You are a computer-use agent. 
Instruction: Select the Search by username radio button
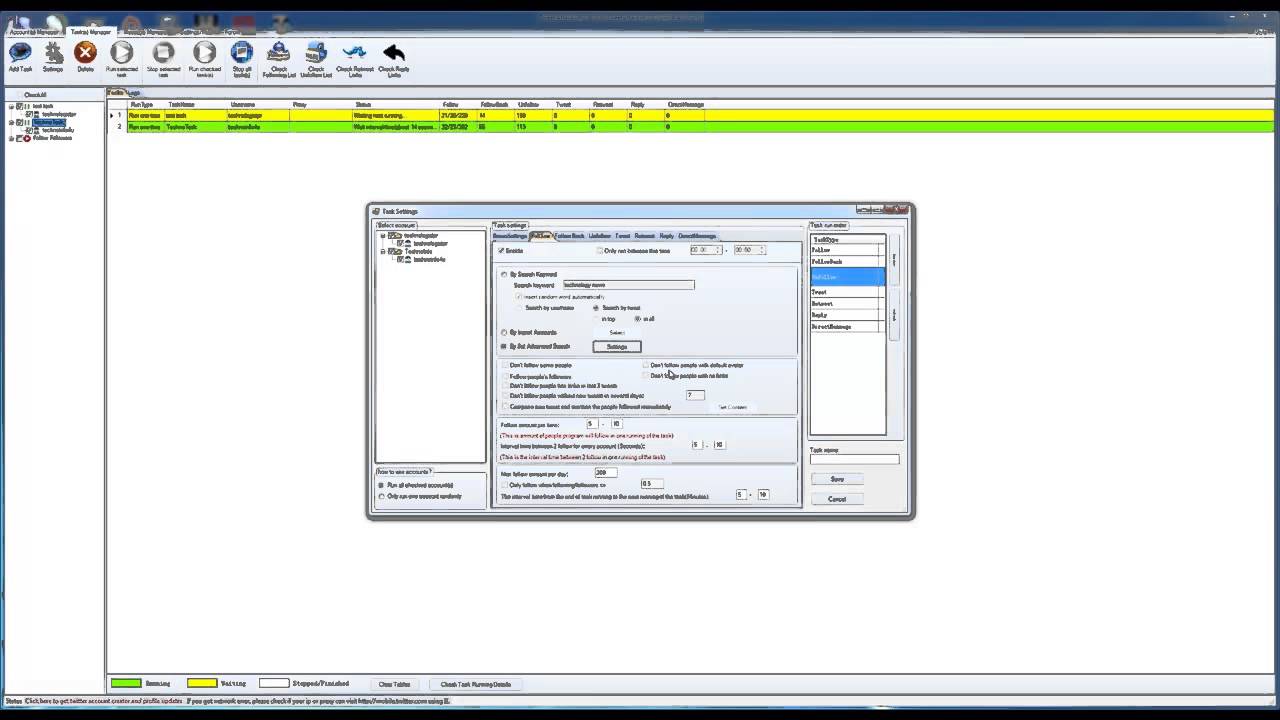pyautogui.click(x=519, y=308)
